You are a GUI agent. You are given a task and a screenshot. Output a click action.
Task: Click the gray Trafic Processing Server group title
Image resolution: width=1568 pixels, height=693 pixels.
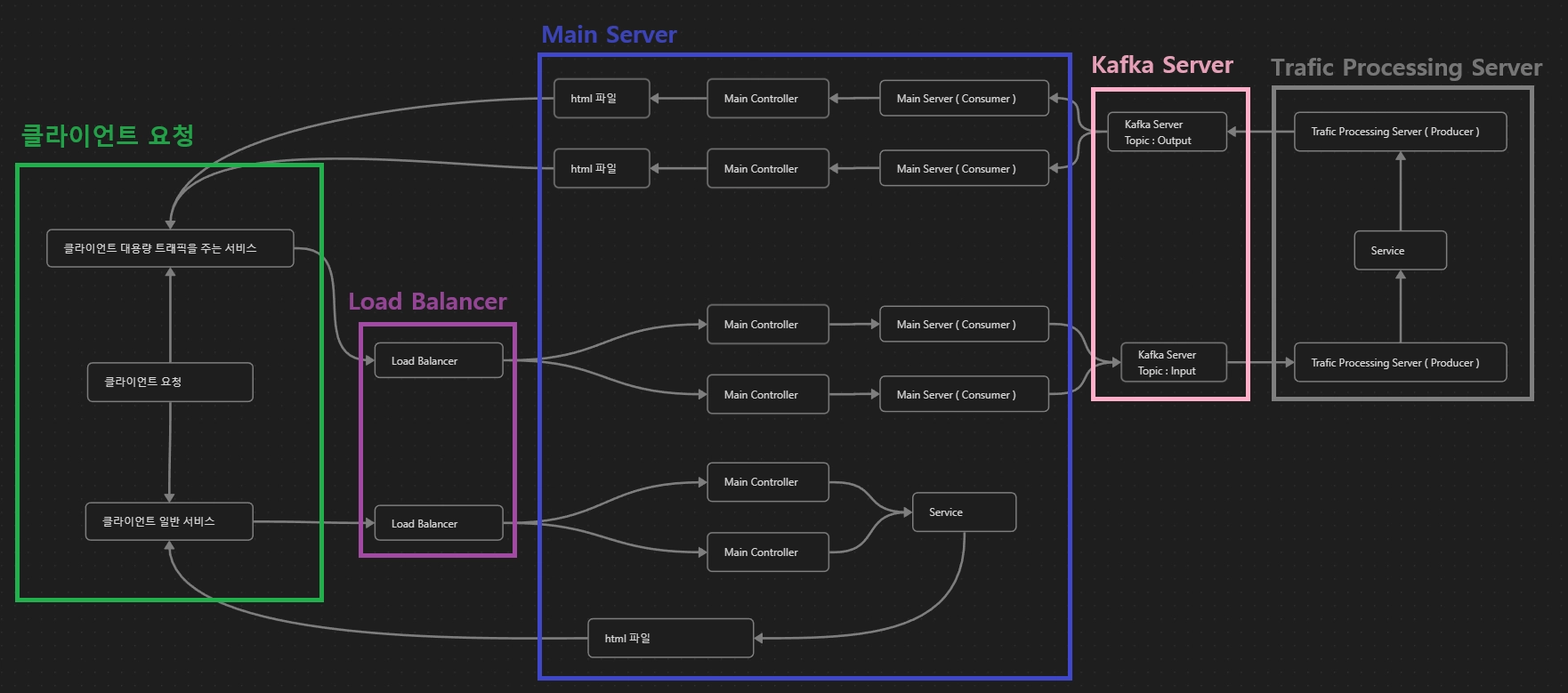click(x=1406, y=68)
